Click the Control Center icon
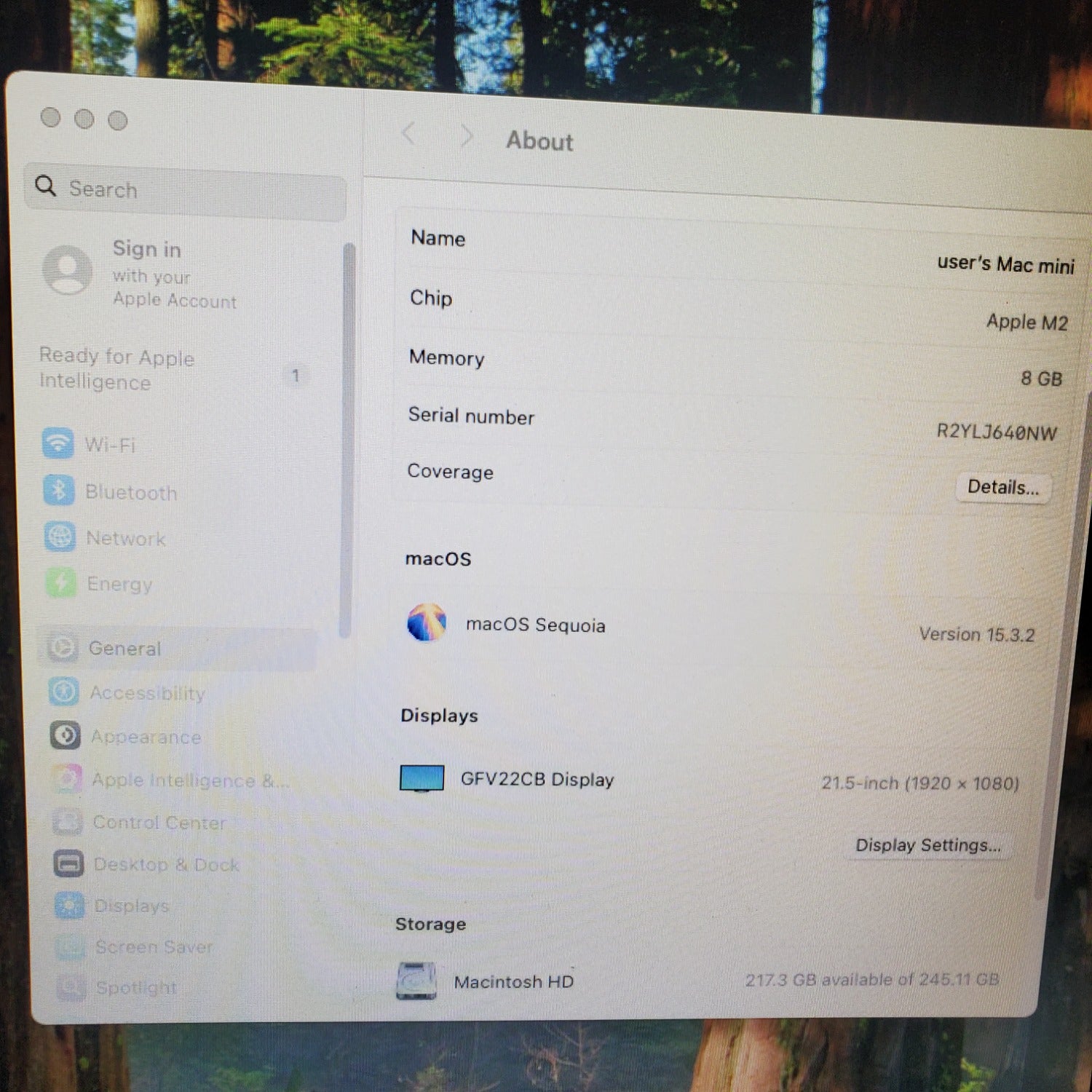1092x1092 pixels. coord(68,822)
